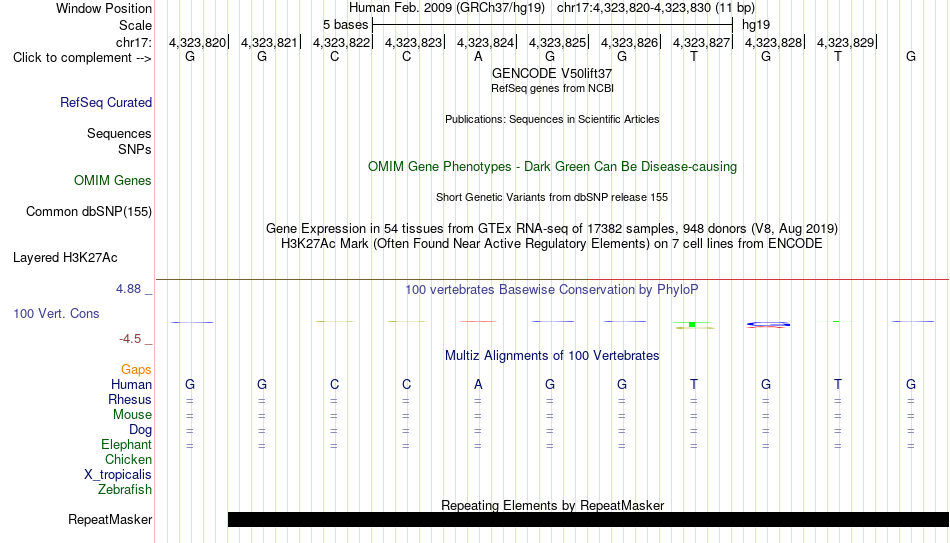
Task: Click the GENCODE V50lift37 track title
Action: [x=552, y=73]
